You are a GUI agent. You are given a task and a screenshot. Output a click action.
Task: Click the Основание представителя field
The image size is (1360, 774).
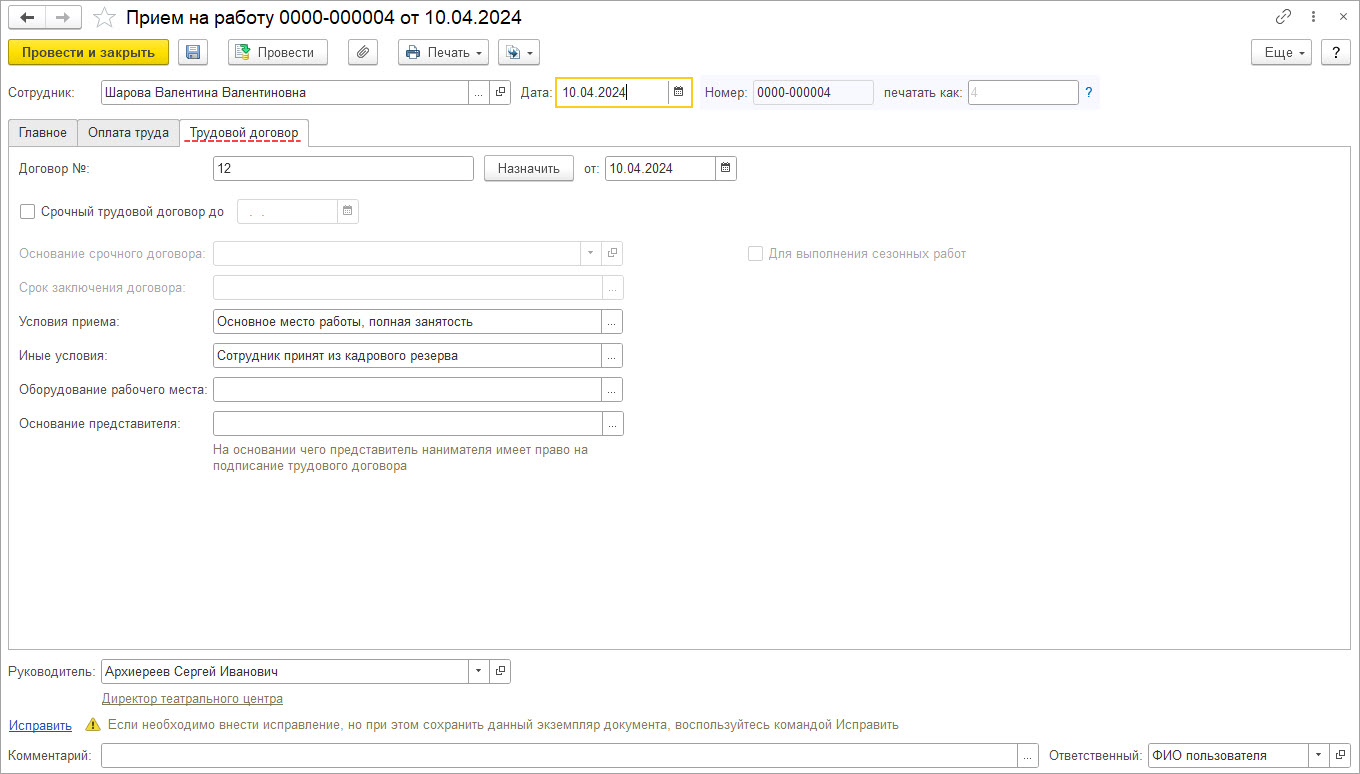point(407,424)
